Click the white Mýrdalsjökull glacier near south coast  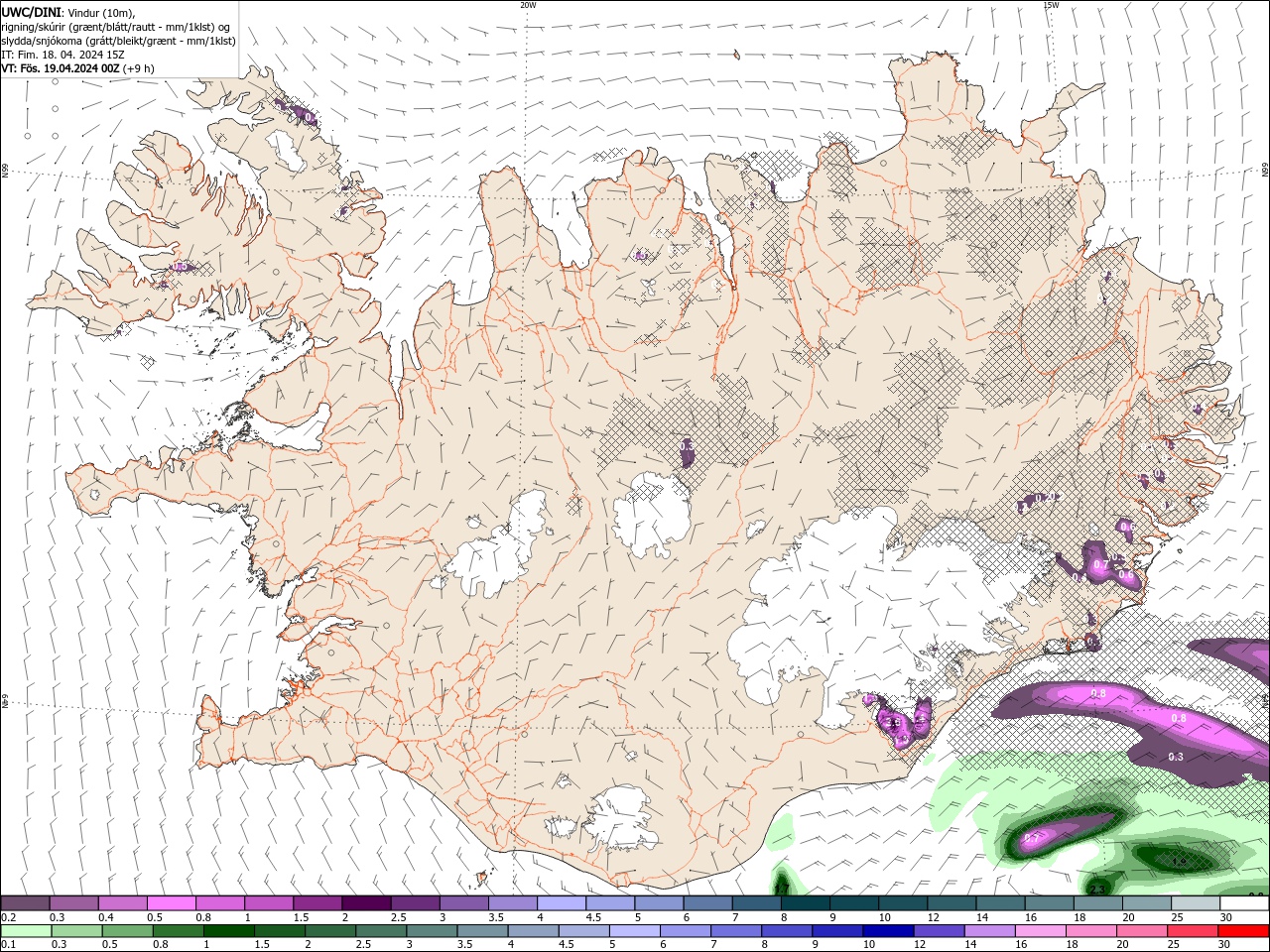coord(619,819)
